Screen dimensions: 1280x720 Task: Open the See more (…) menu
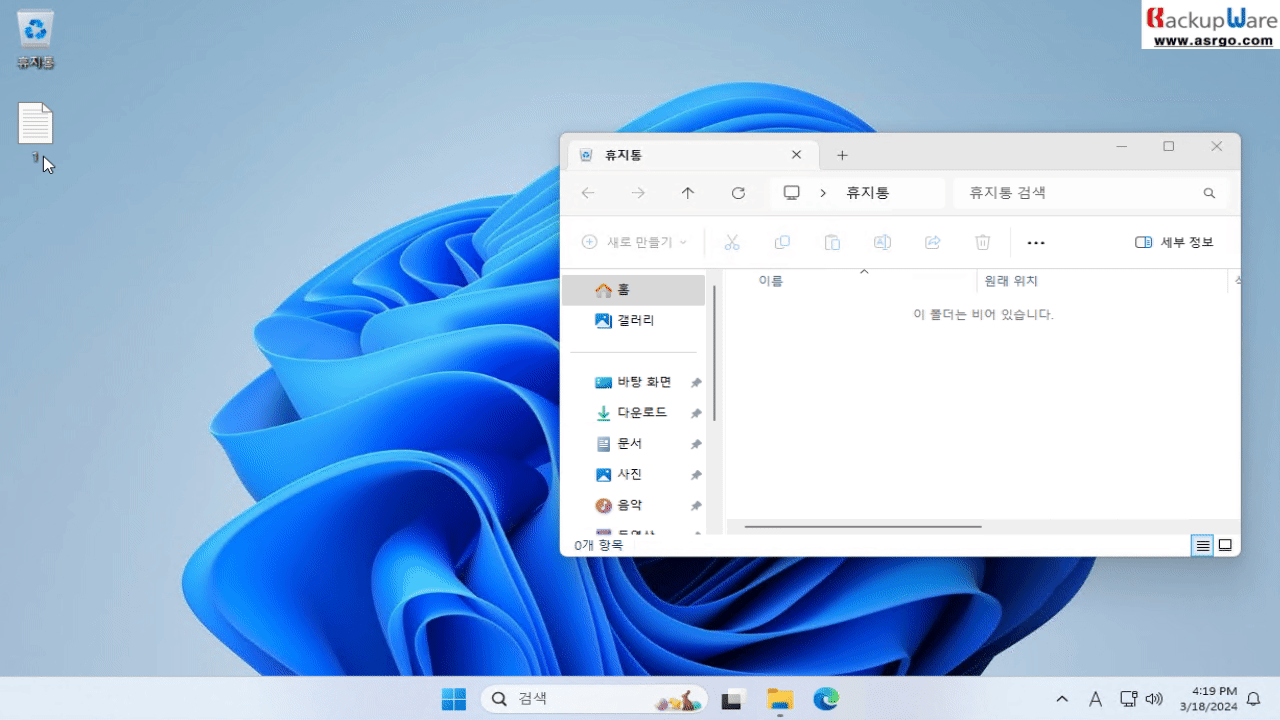click(1036, 242)
